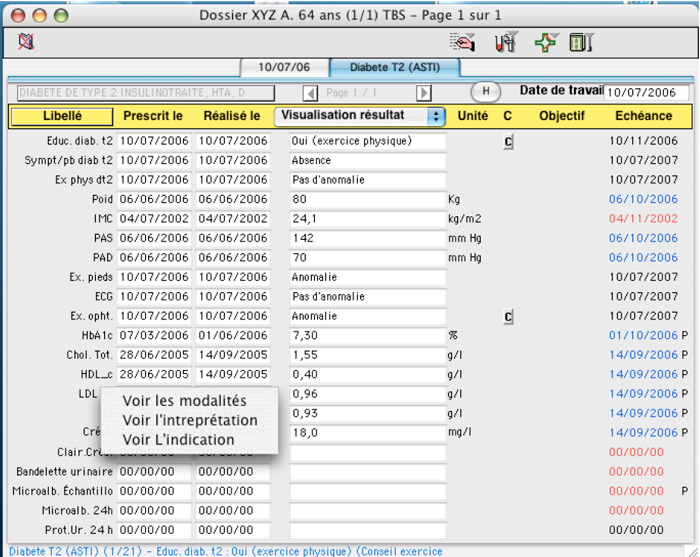Go to next page arrow
700x557 pixels.
point(424,93)
